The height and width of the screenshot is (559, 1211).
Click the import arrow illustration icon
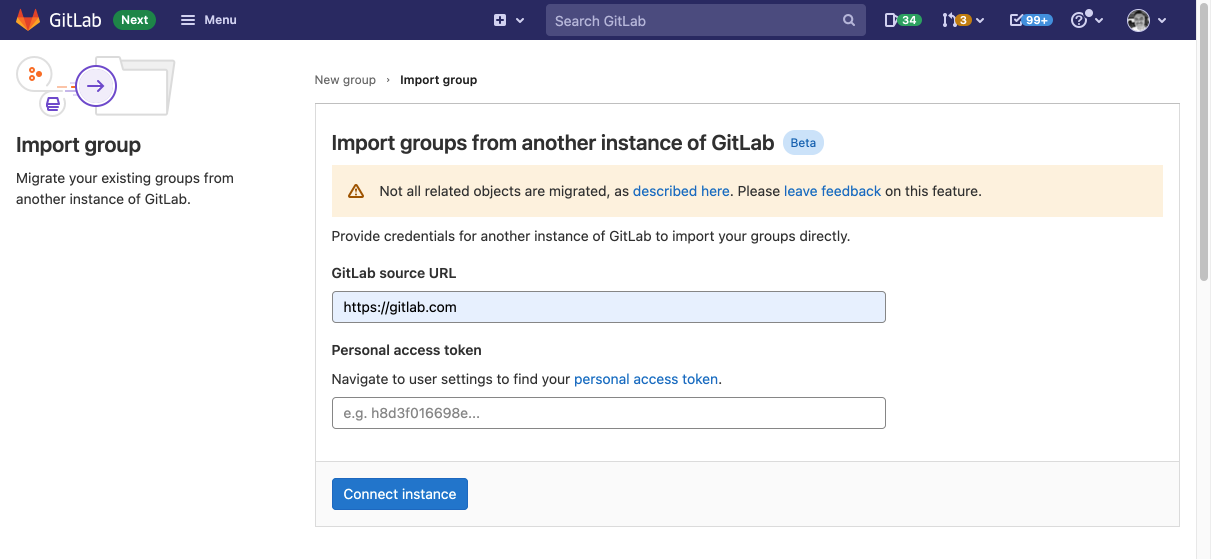96,86
